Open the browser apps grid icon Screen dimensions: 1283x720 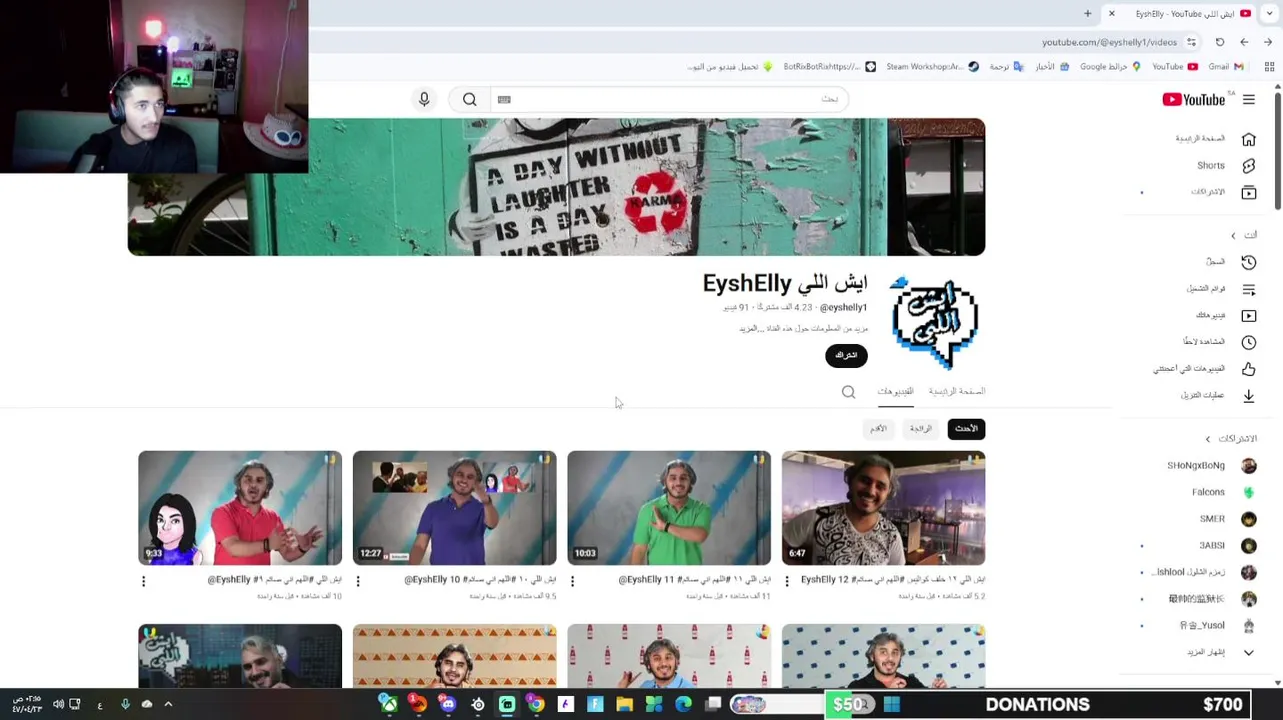[1269, 67]
